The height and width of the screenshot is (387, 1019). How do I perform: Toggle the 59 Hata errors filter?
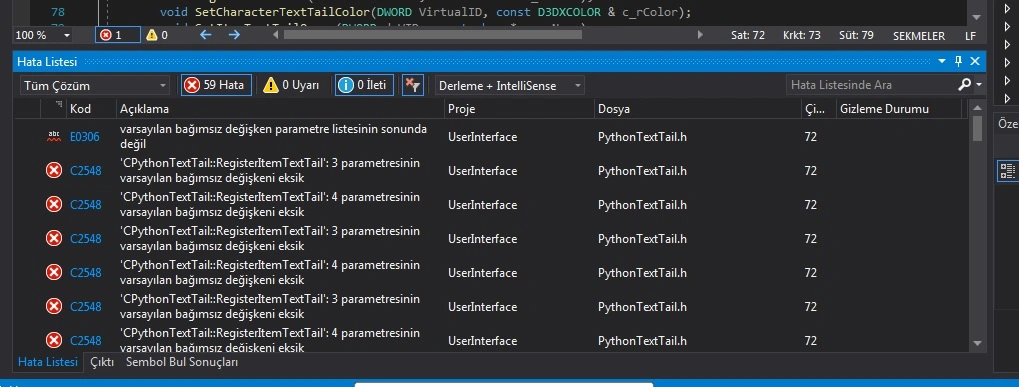(216, 85)
